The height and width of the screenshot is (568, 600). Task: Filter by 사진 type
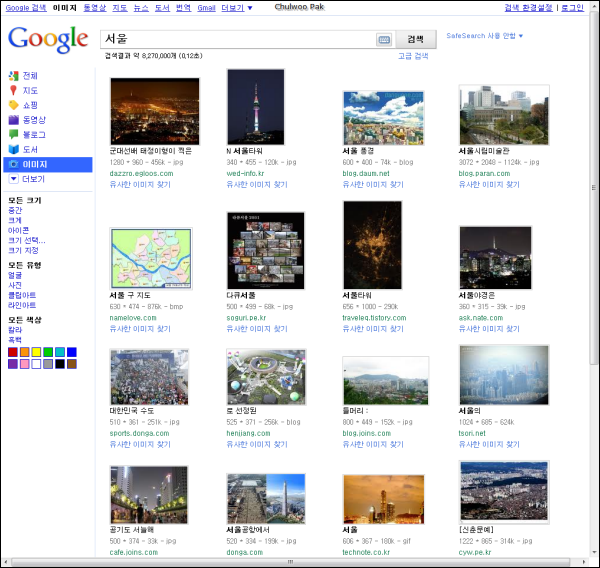pyautogui.click(x=15, y=285)
